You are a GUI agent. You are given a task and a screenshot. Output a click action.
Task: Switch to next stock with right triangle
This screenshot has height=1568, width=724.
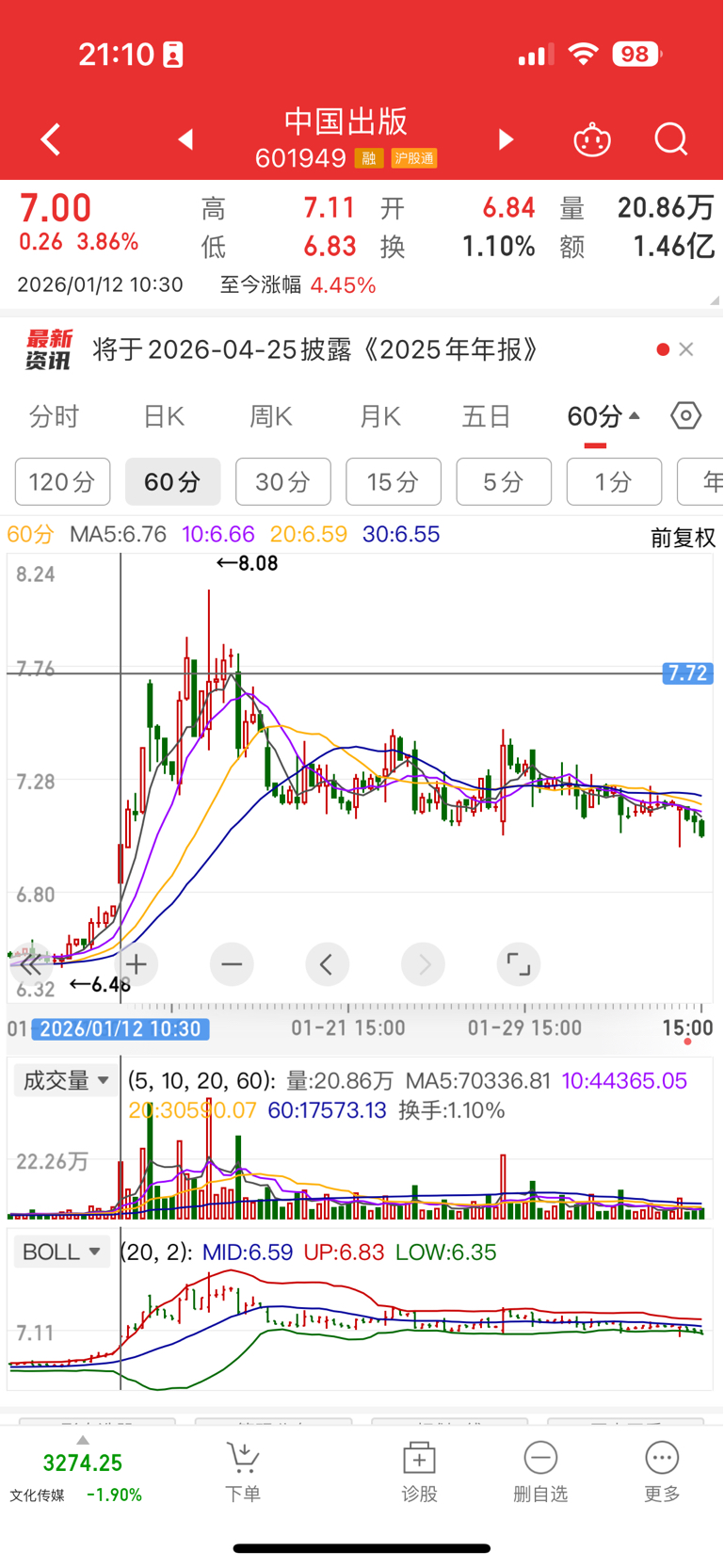pyautogui.click(x=506, y=139)
